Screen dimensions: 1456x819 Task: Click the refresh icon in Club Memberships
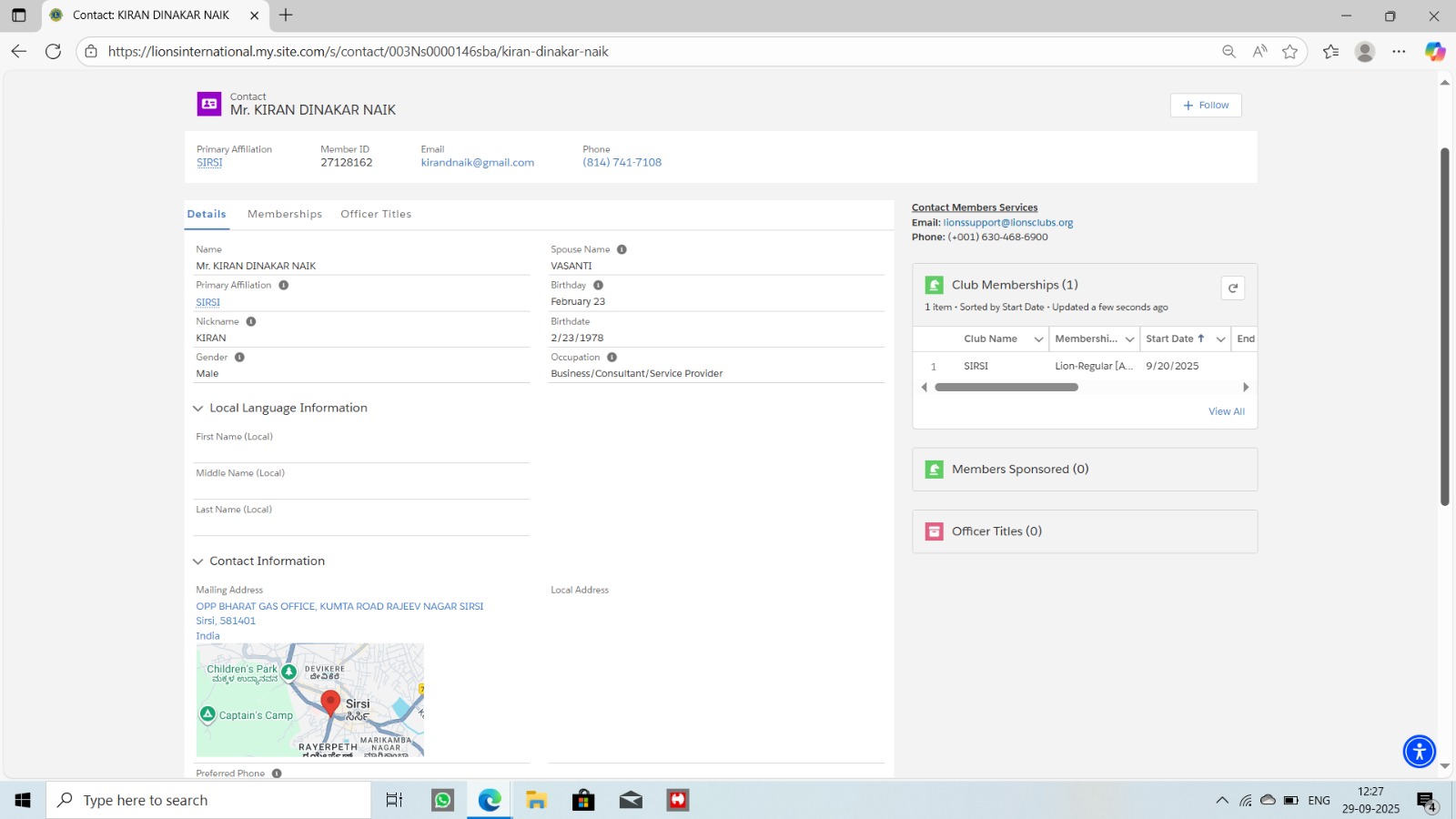(x=1232, y=288)
